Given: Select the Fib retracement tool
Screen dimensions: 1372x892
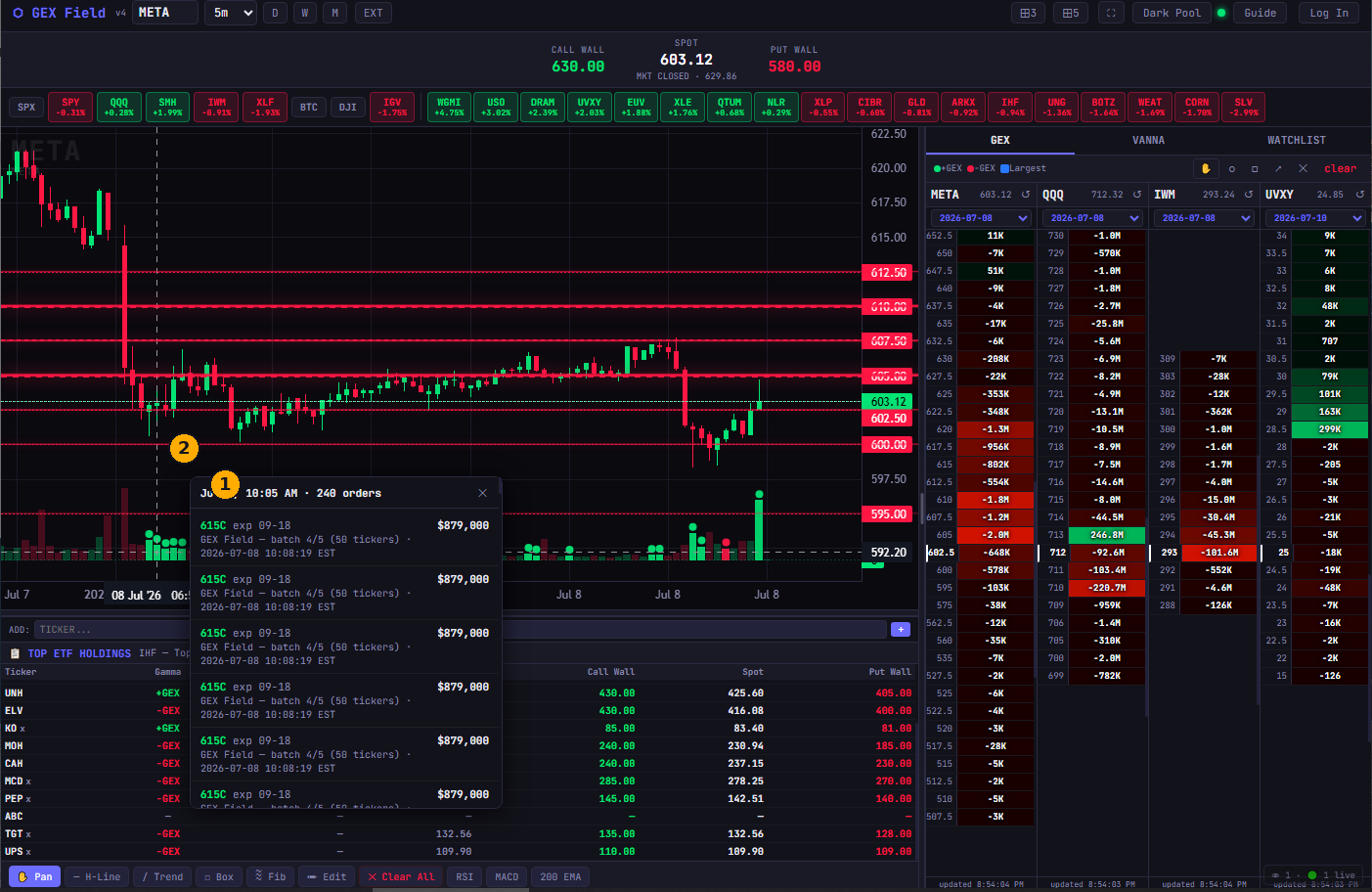Looking at the screenshot, I should 270,876.
